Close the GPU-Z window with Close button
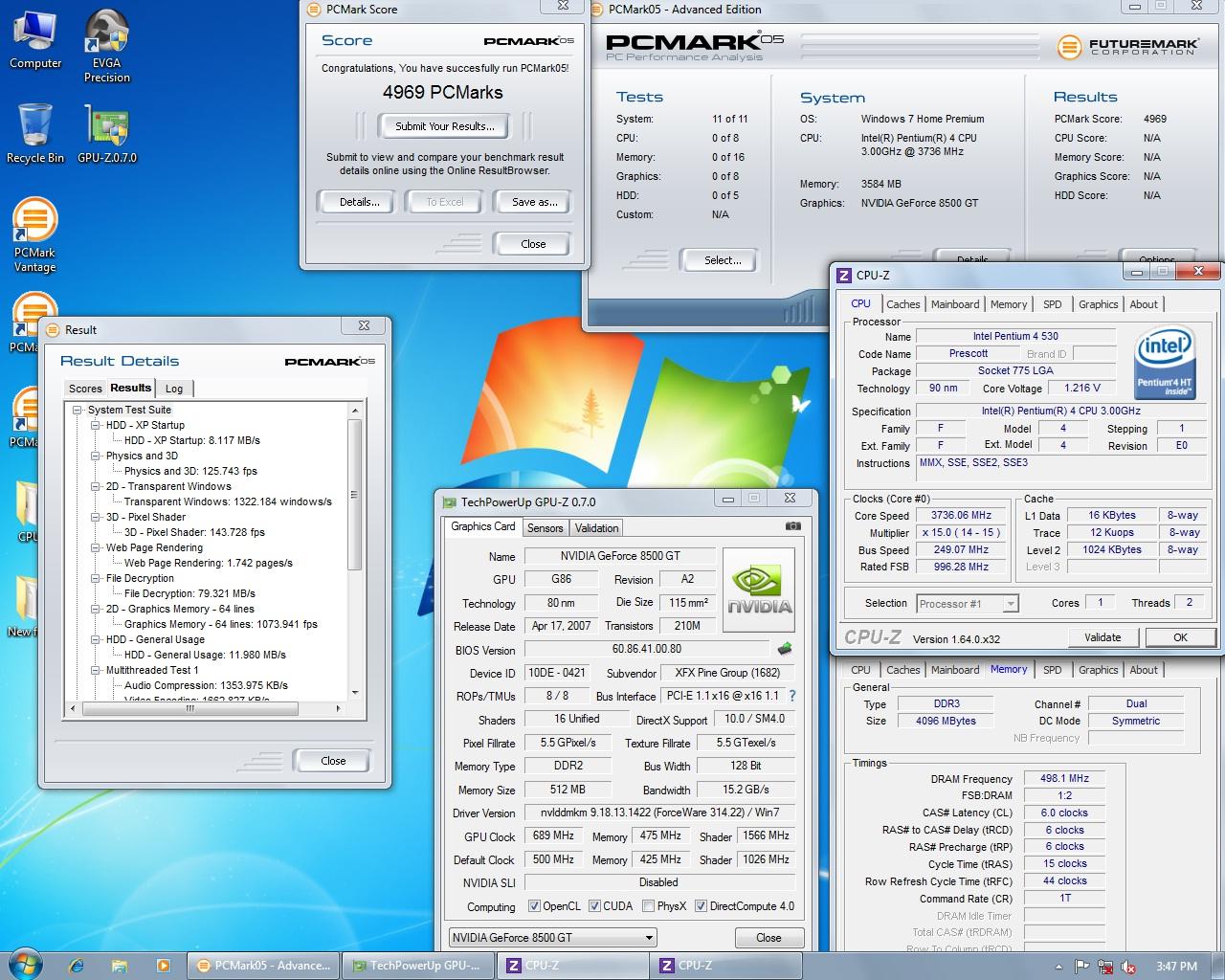 768,938
